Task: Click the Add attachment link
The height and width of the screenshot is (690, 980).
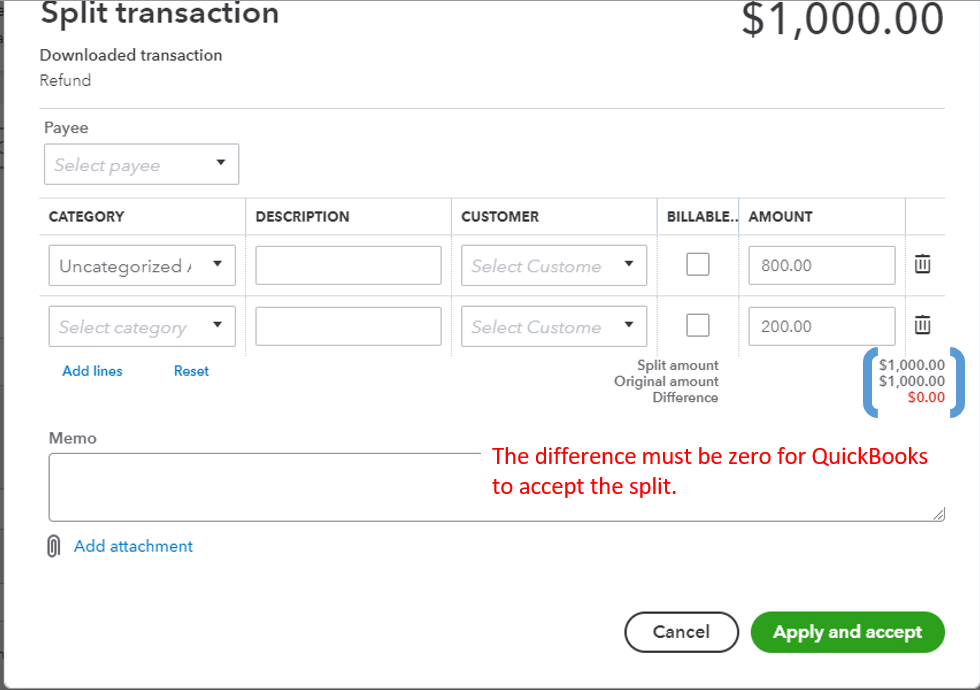Action: click(x=133, y=546)
